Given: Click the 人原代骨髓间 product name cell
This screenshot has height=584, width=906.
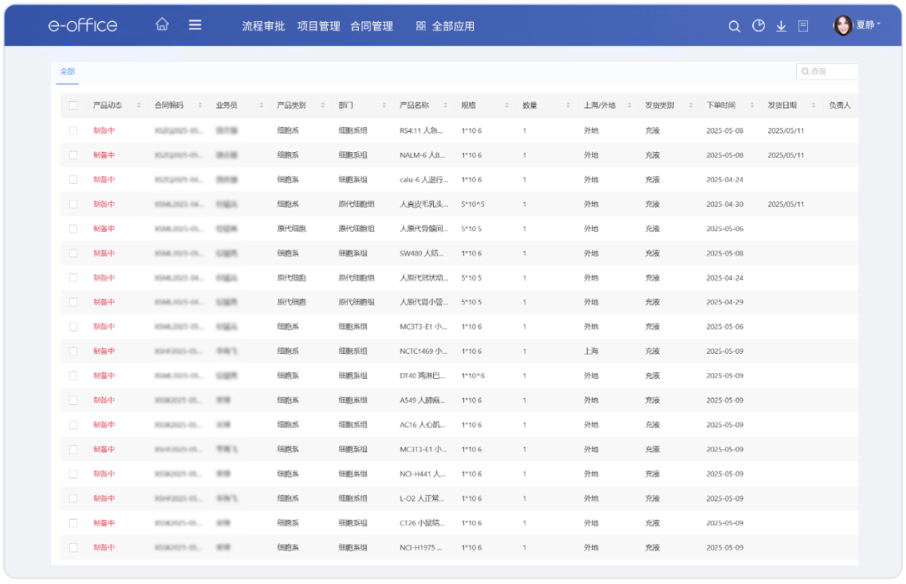Looking at the screenshot, I should coord(424,229).
